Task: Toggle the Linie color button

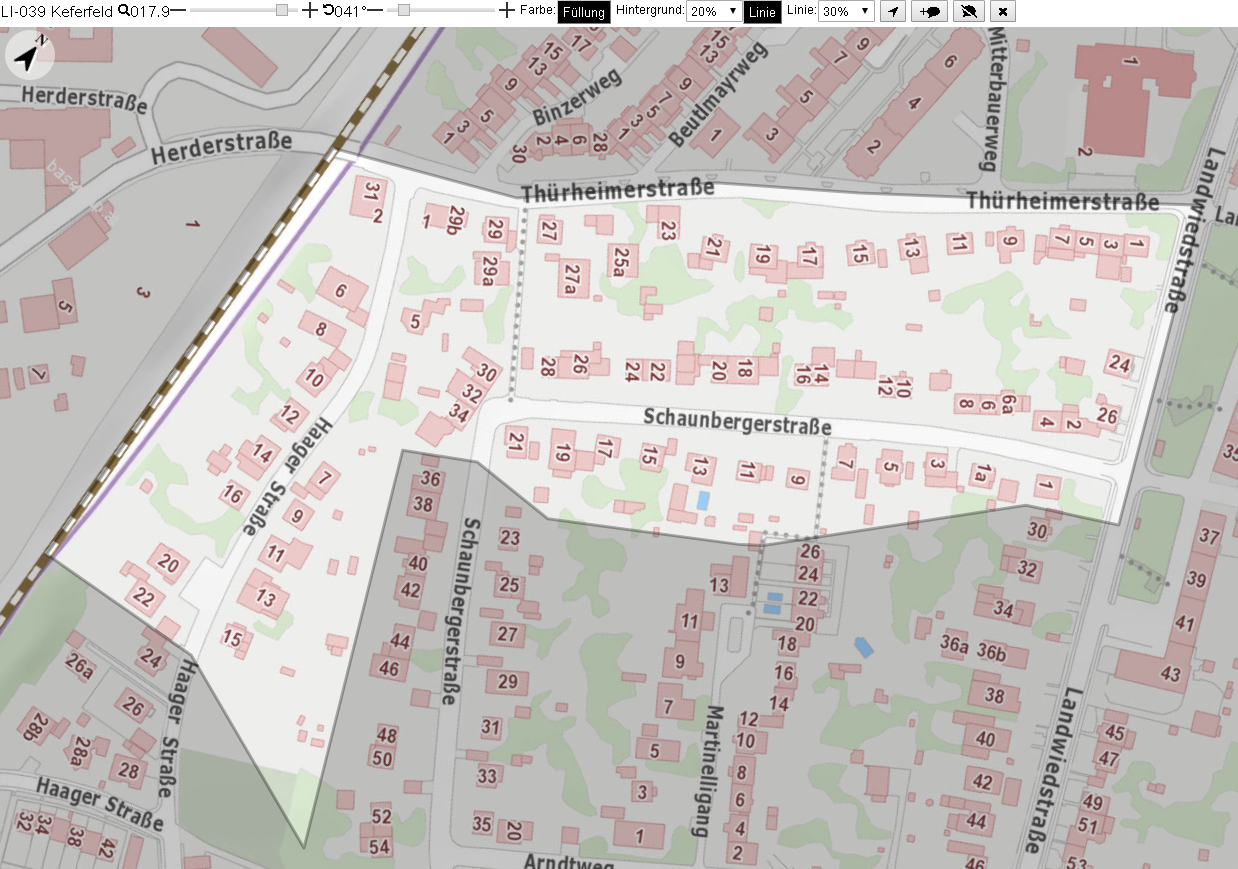Action: 763,11
